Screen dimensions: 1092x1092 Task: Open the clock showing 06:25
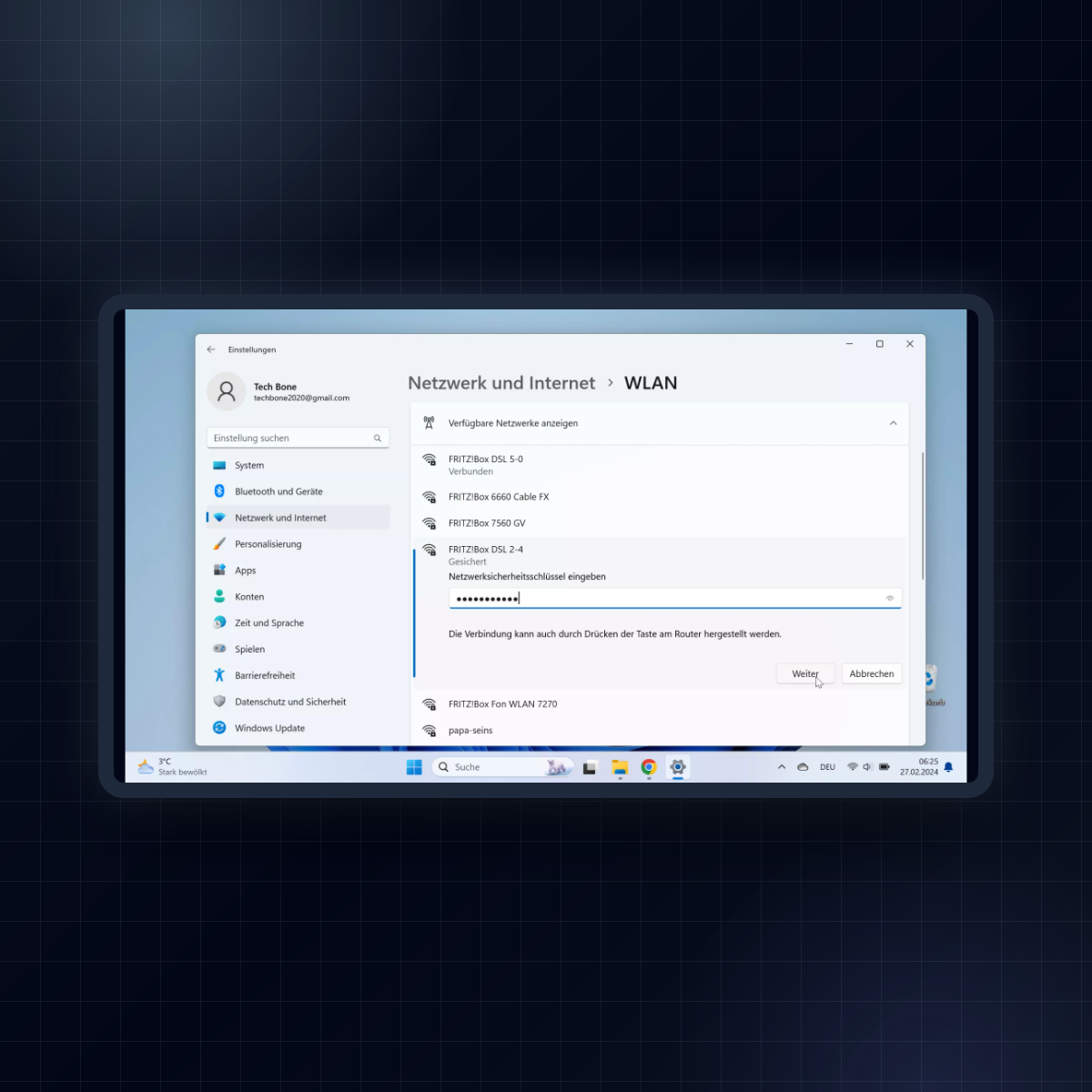(x=919, y=767)
